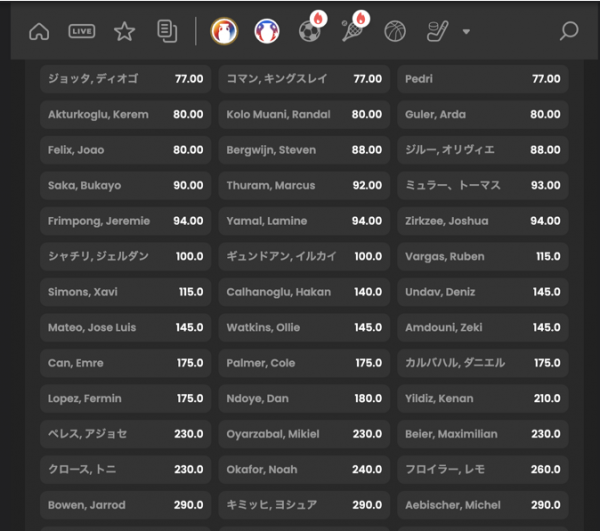Pick ジルー, オリヴィエ at 88.00

click(x=483, y=150)
